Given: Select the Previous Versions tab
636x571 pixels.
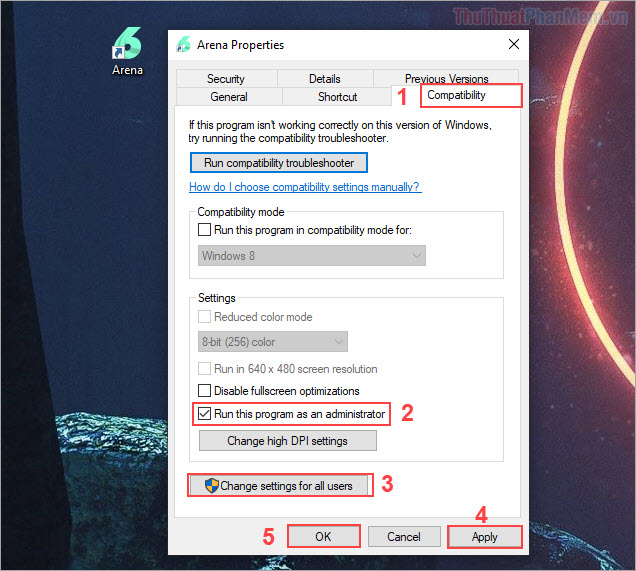Looking at the screenshot, I should tap(446, 79).
